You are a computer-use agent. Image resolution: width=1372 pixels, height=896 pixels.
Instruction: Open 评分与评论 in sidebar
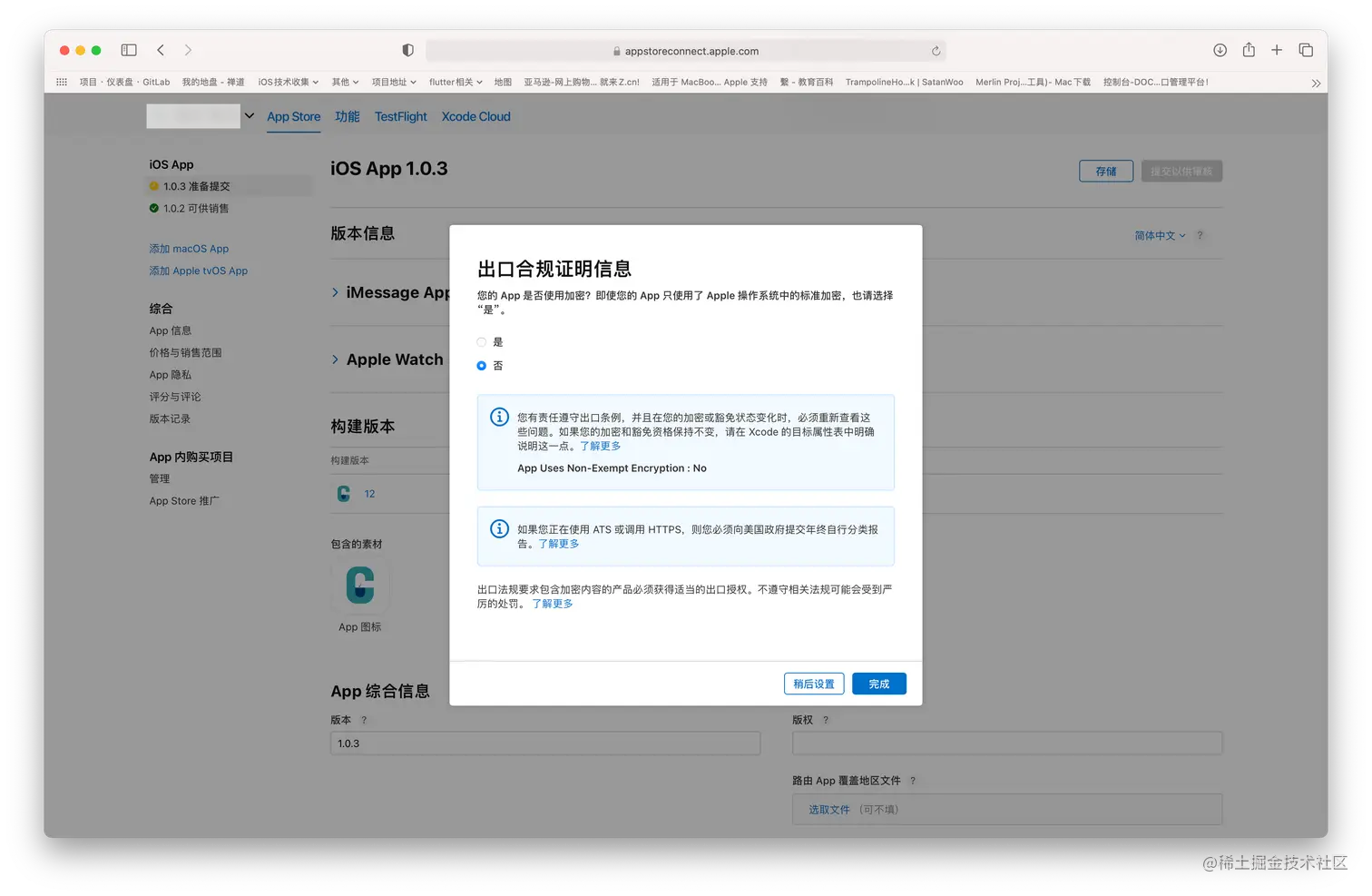coord(175,397)
